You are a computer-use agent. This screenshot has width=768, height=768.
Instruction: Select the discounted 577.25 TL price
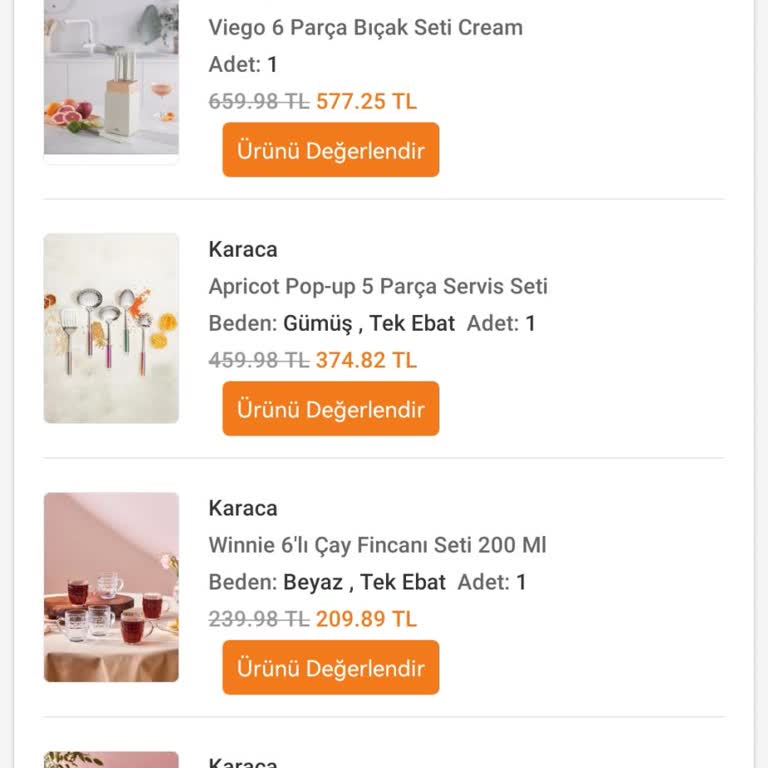tap(366, 101)
